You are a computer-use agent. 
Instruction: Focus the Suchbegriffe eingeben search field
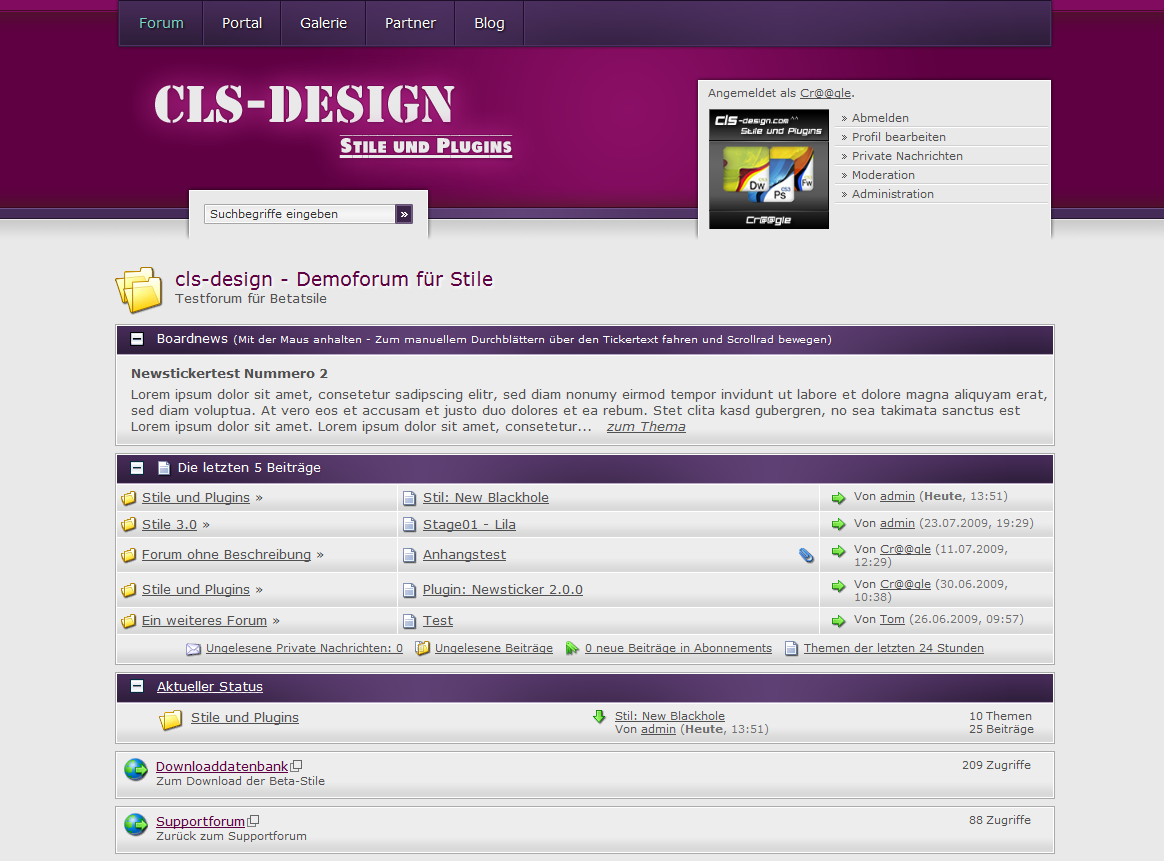(300, 214)
